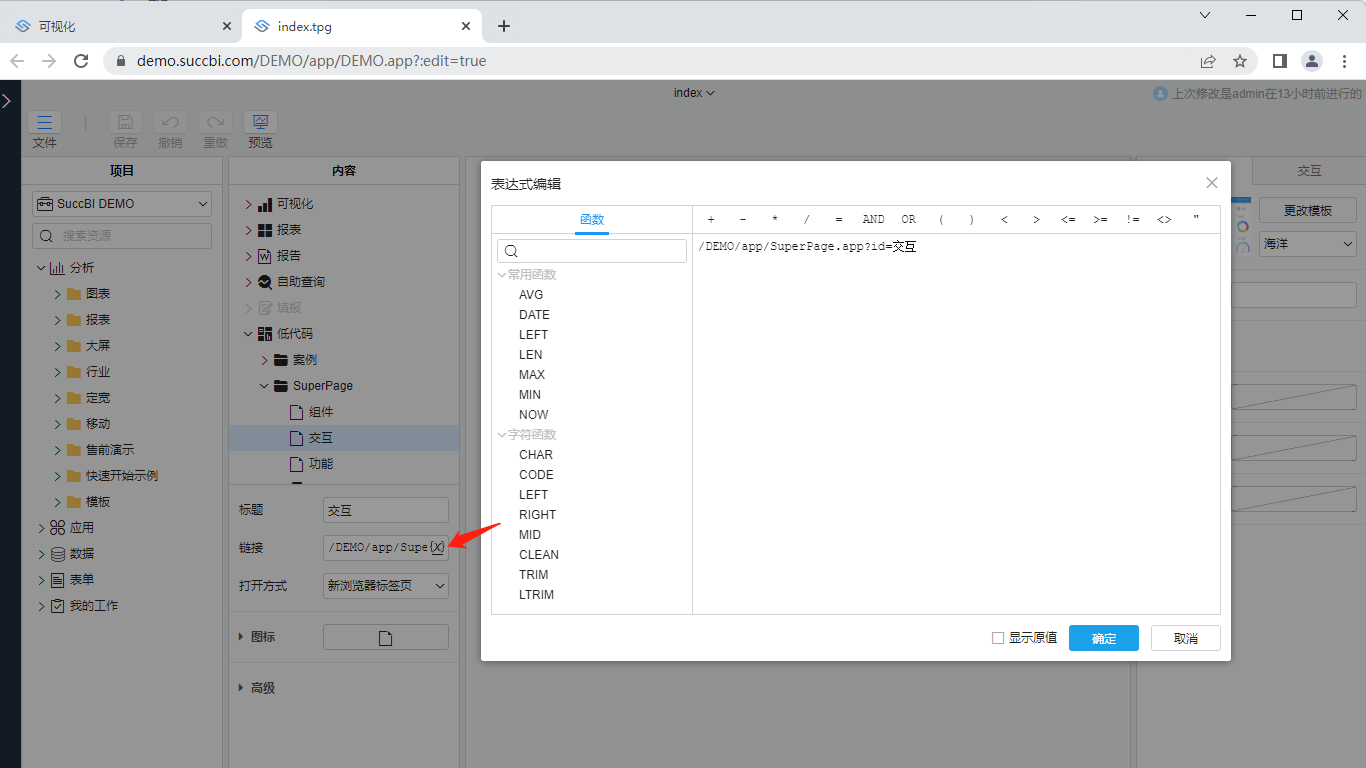Viewport: 1366px width, 768px height.
Task: Click the 取消 button
Action: point(1185,638)
